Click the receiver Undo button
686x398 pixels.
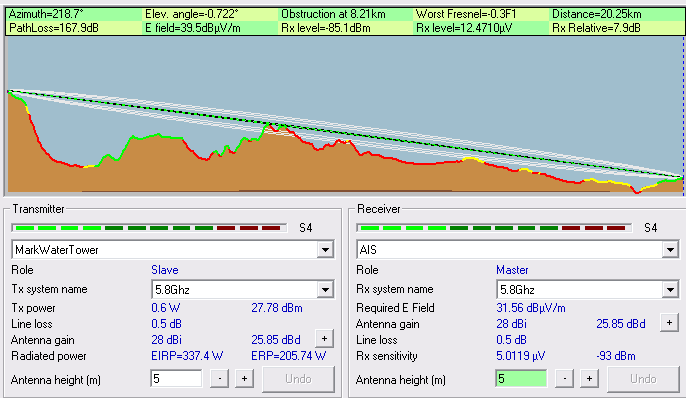(643, 379)
